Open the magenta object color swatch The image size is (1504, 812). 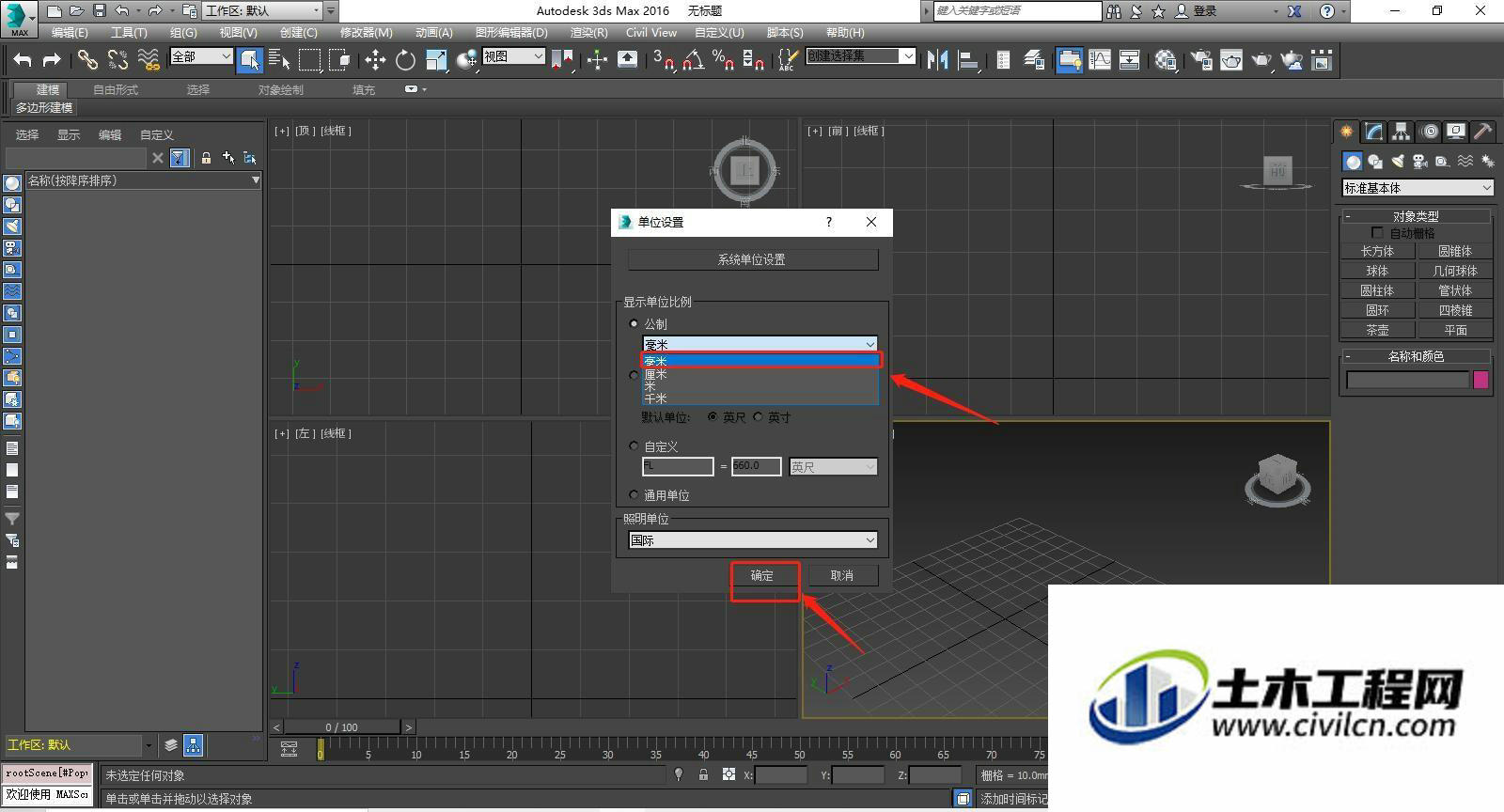tap(1480, 380)
